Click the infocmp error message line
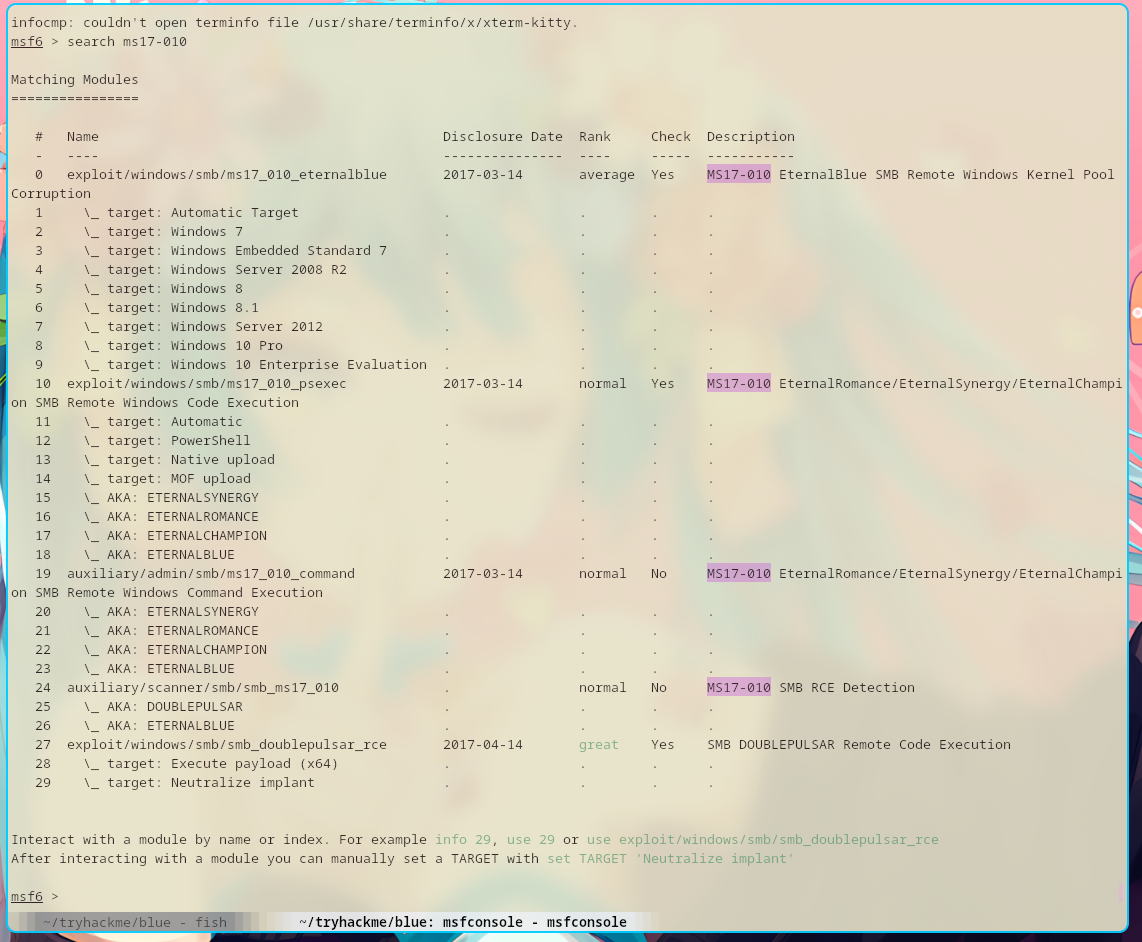 point(294,23)
